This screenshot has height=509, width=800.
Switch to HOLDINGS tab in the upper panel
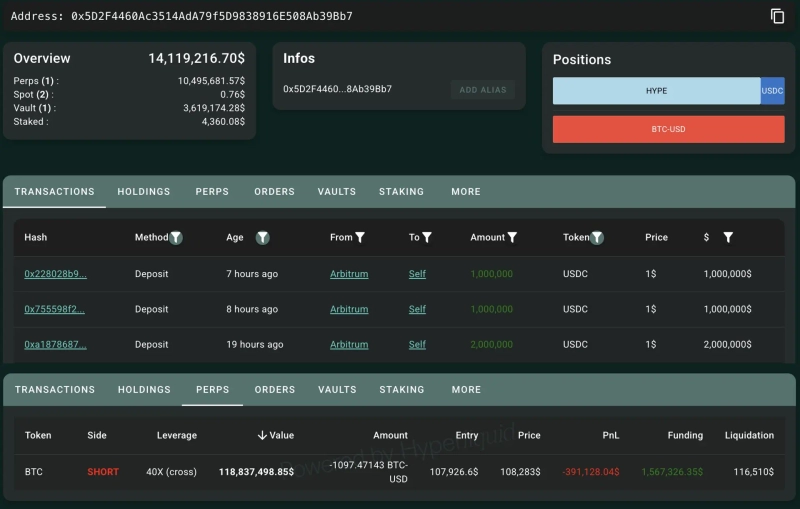point(144,192)
